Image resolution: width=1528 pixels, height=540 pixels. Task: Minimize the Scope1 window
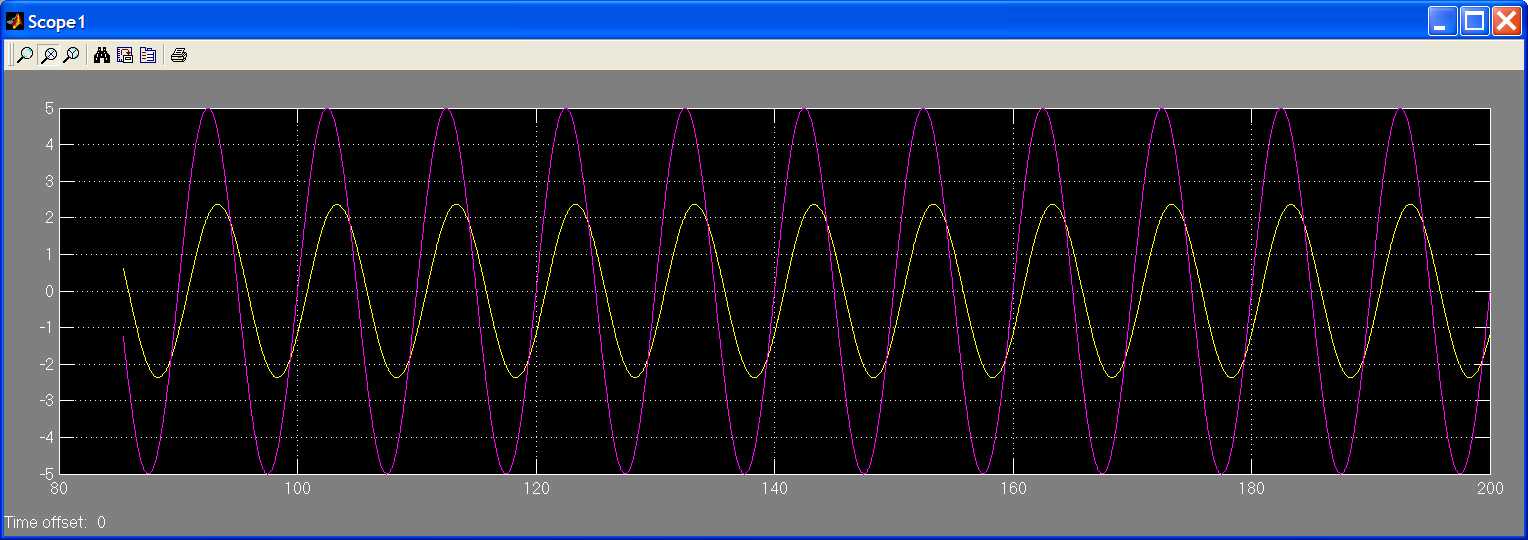click(x=1442, y=21)
